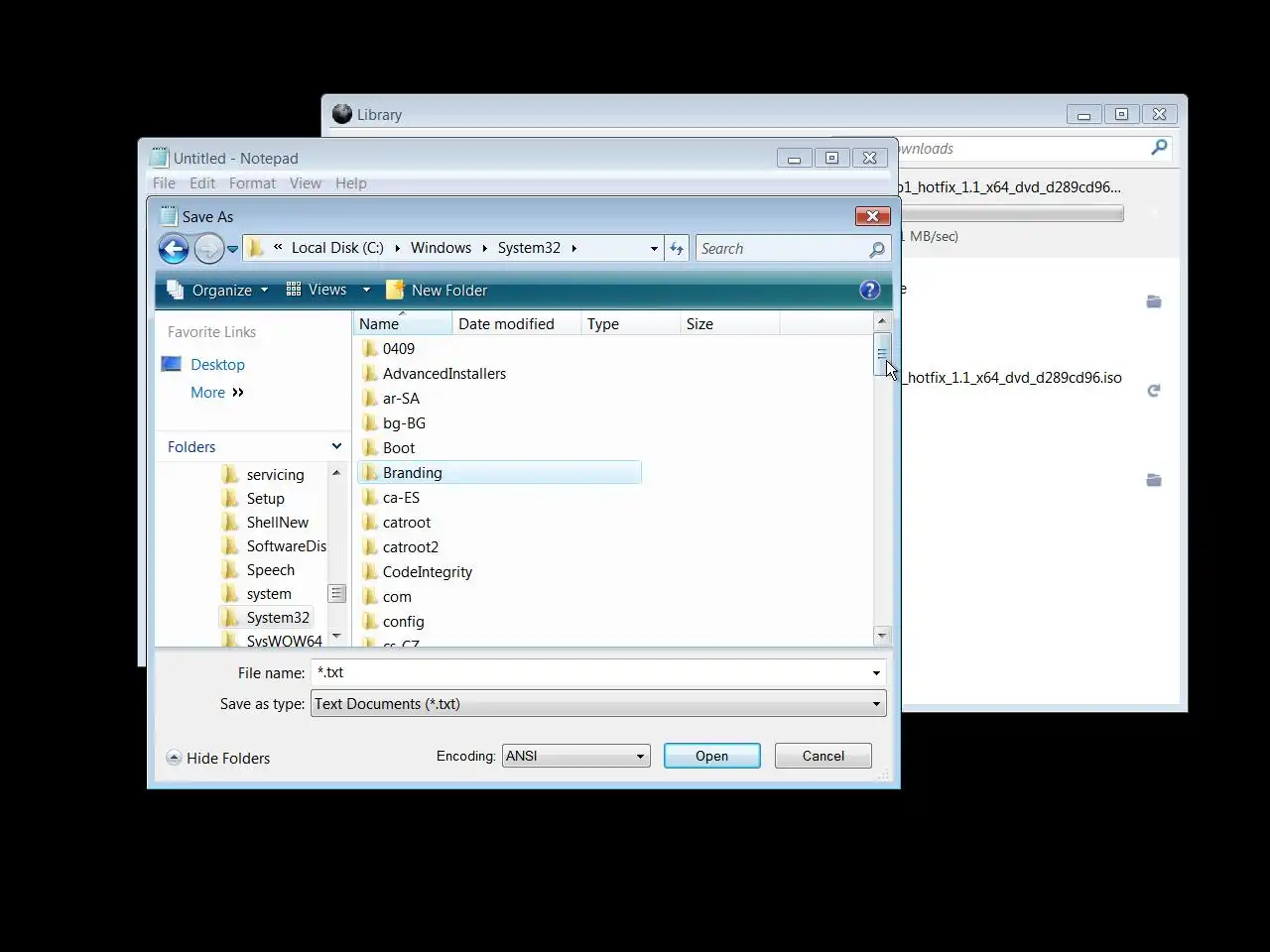Open the Views dropdown arrow
Image resolution: width=1270 pixels, height=952 pixels.
click(366, 290)
